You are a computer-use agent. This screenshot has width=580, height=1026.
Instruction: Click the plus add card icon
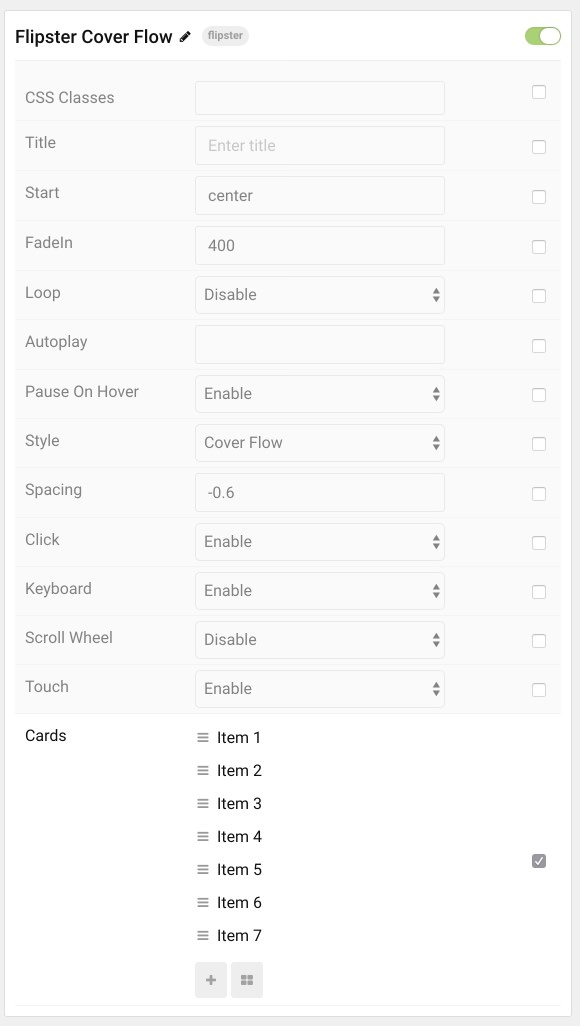[211, 980]
